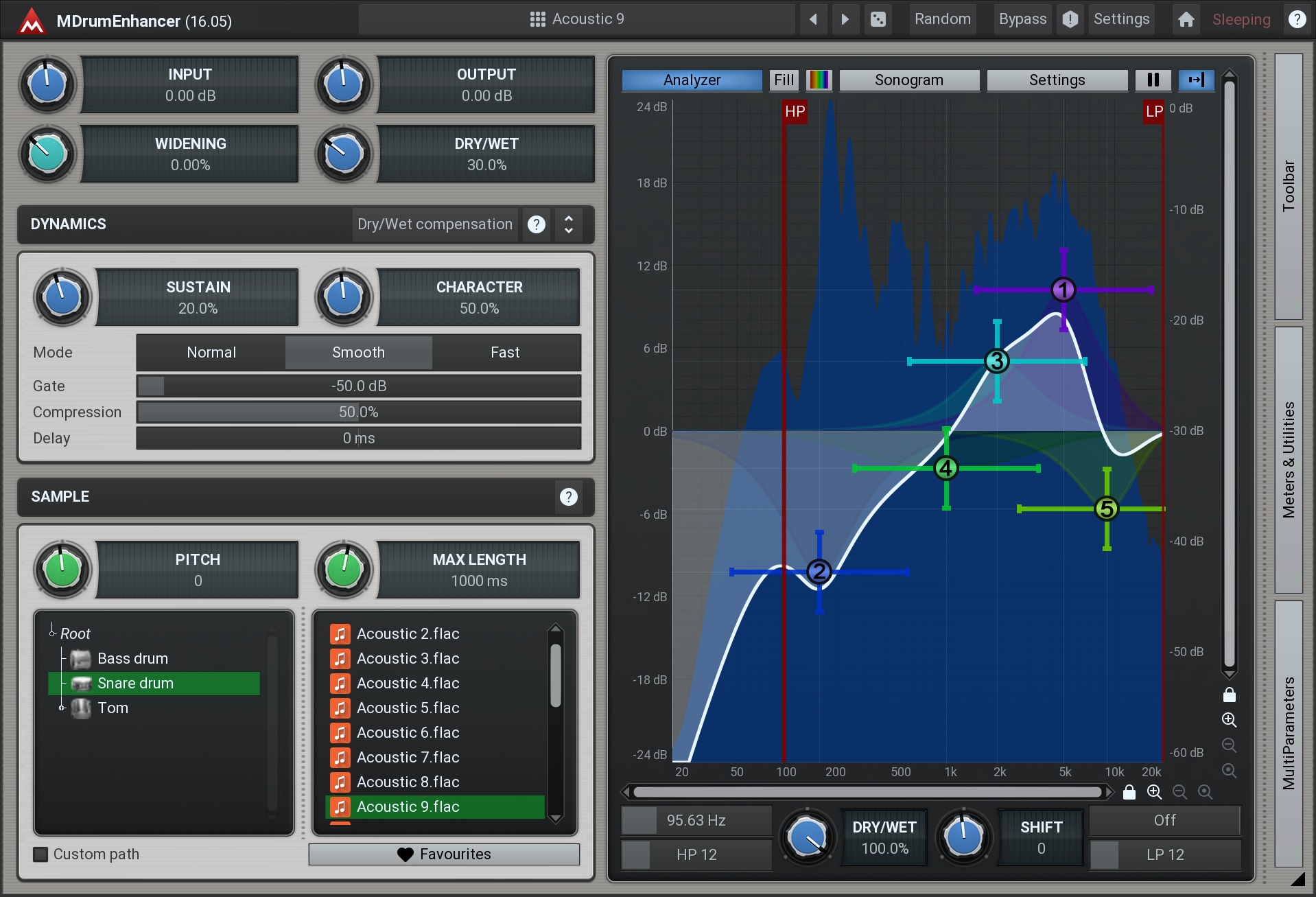Toggle the LP 12 filter slope square
Viewport: 1316px width, 897px height.
1105,855
